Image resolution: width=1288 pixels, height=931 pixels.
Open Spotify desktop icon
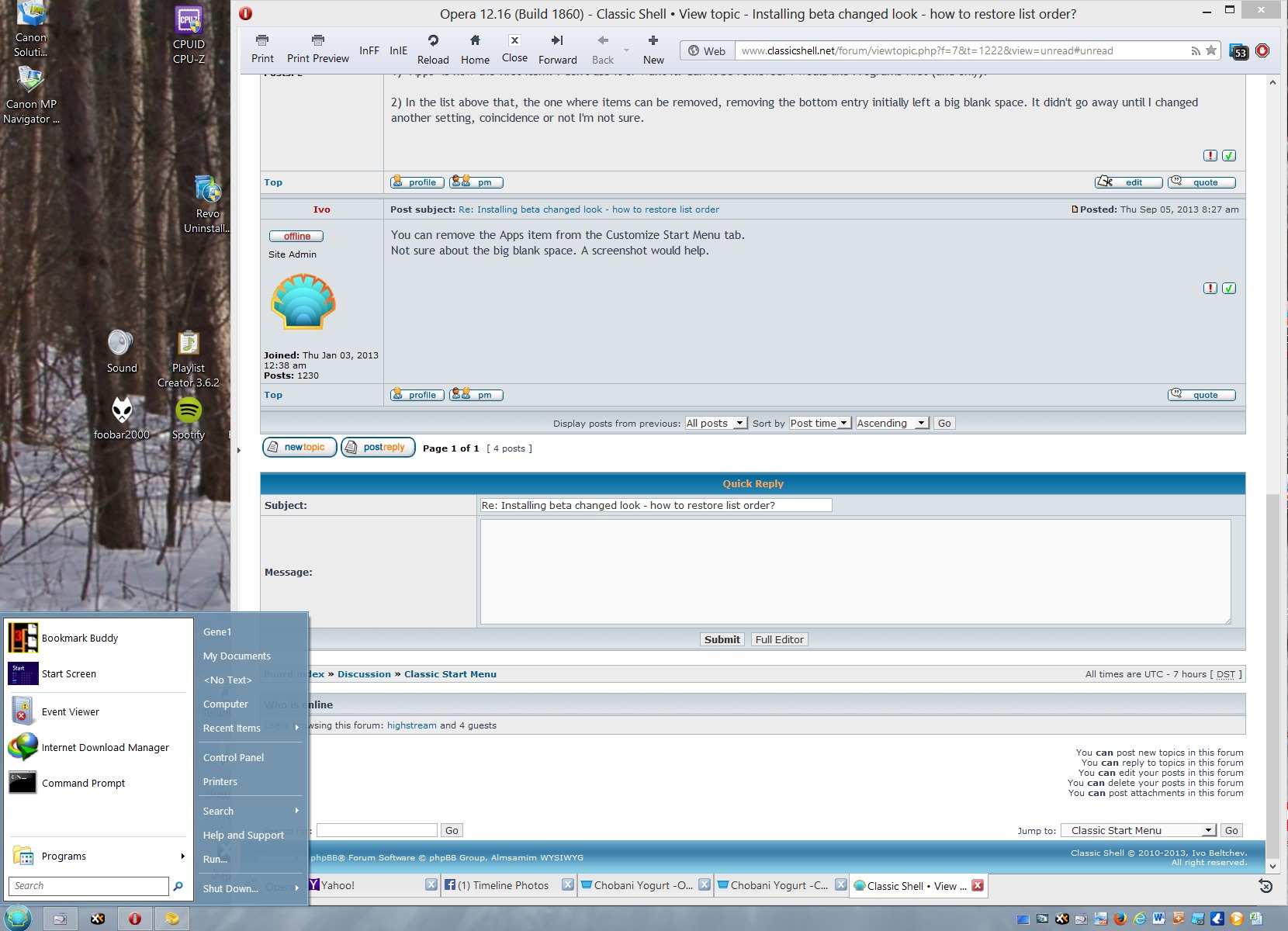(x=189, y=411)
